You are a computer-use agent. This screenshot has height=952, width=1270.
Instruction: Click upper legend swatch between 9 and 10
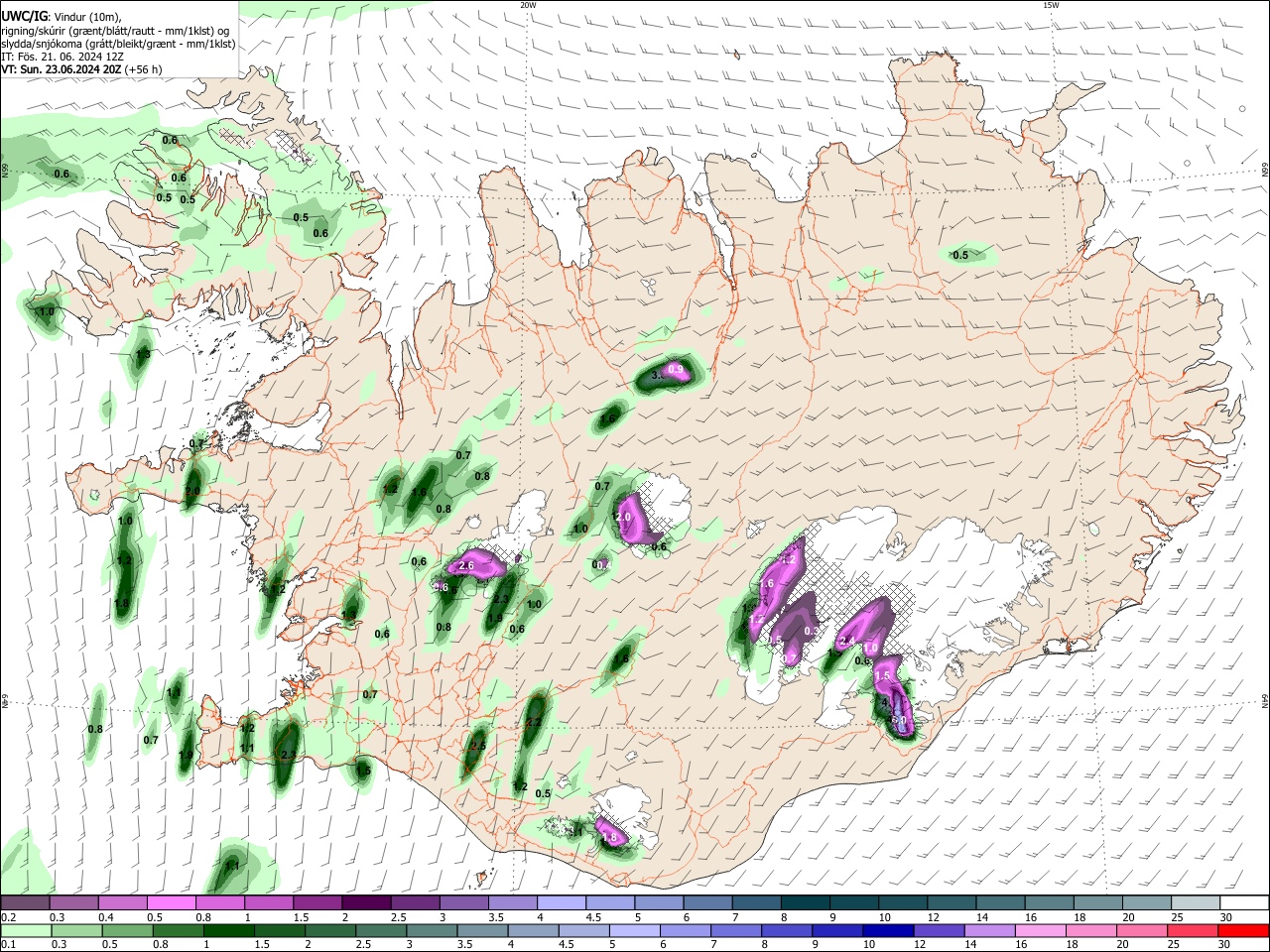pos(854,903)
